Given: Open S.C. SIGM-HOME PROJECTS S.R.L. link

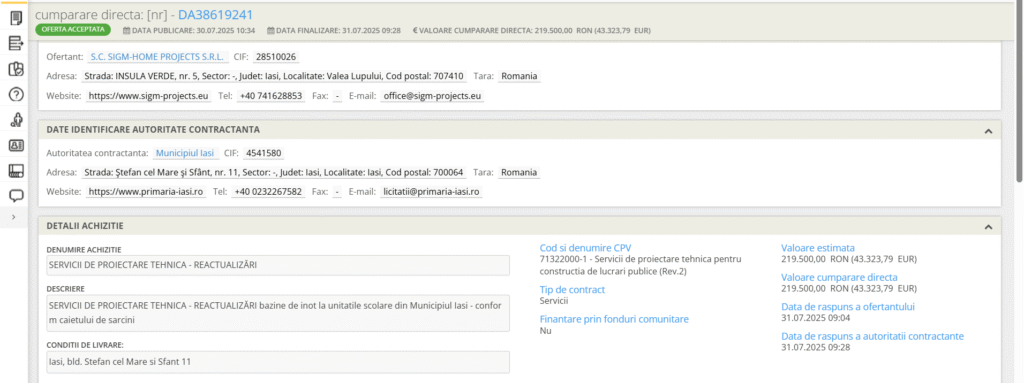Looking at the screenshot, I should click(157, 57).
